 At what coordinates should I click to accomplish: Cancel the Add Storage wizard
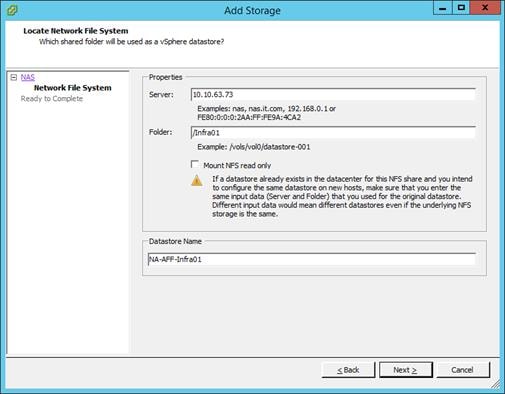(x=463, y=370)
